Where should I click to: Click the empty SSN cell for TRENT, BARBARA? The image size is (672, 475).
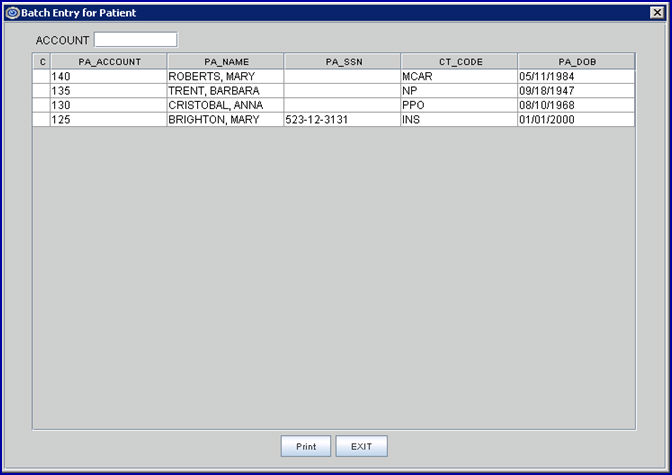pos(342,91)
